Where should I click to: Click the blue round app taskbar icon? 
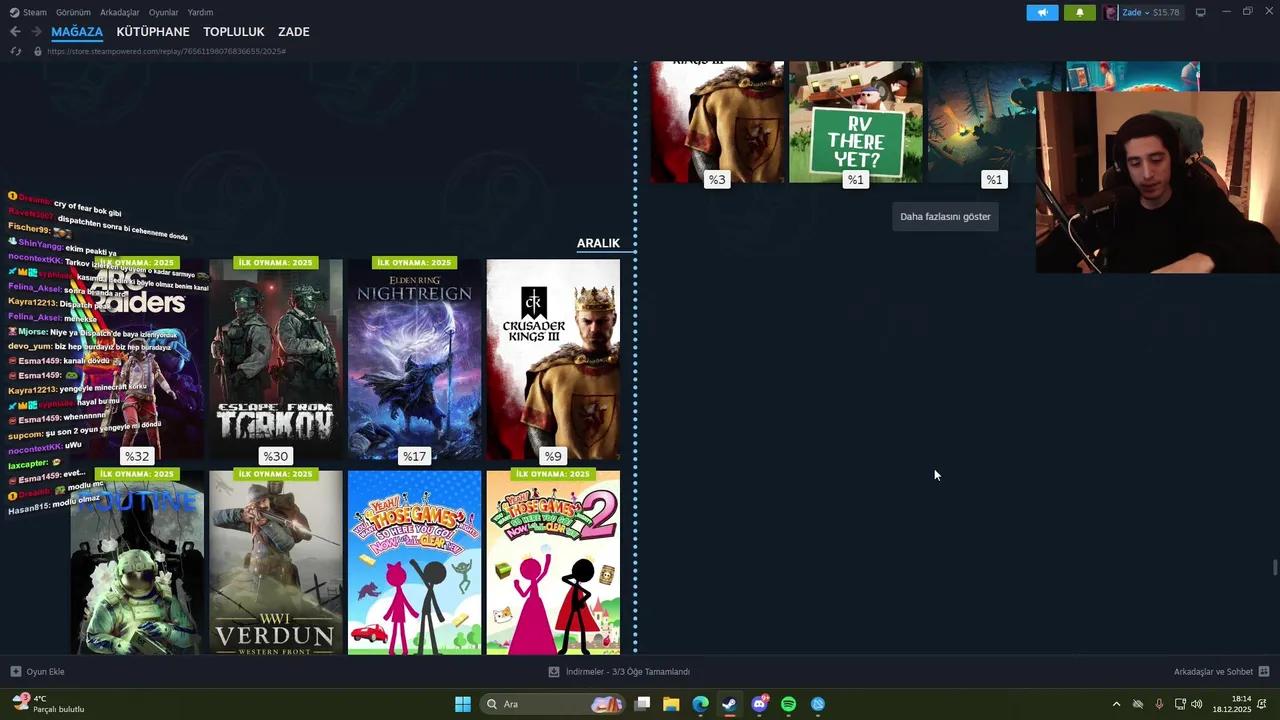pyautogui.click(x=818, y=704)
